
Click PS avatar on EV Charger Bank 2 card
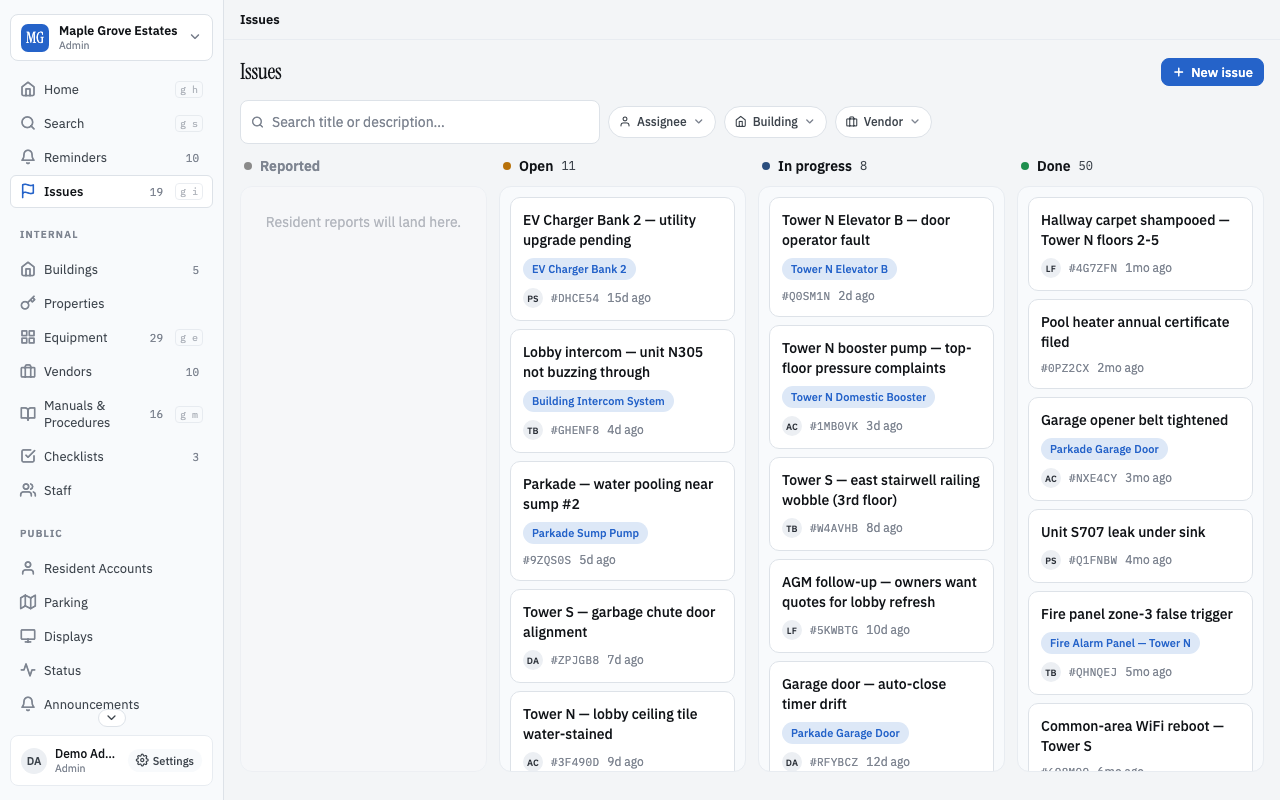(533, 298)
